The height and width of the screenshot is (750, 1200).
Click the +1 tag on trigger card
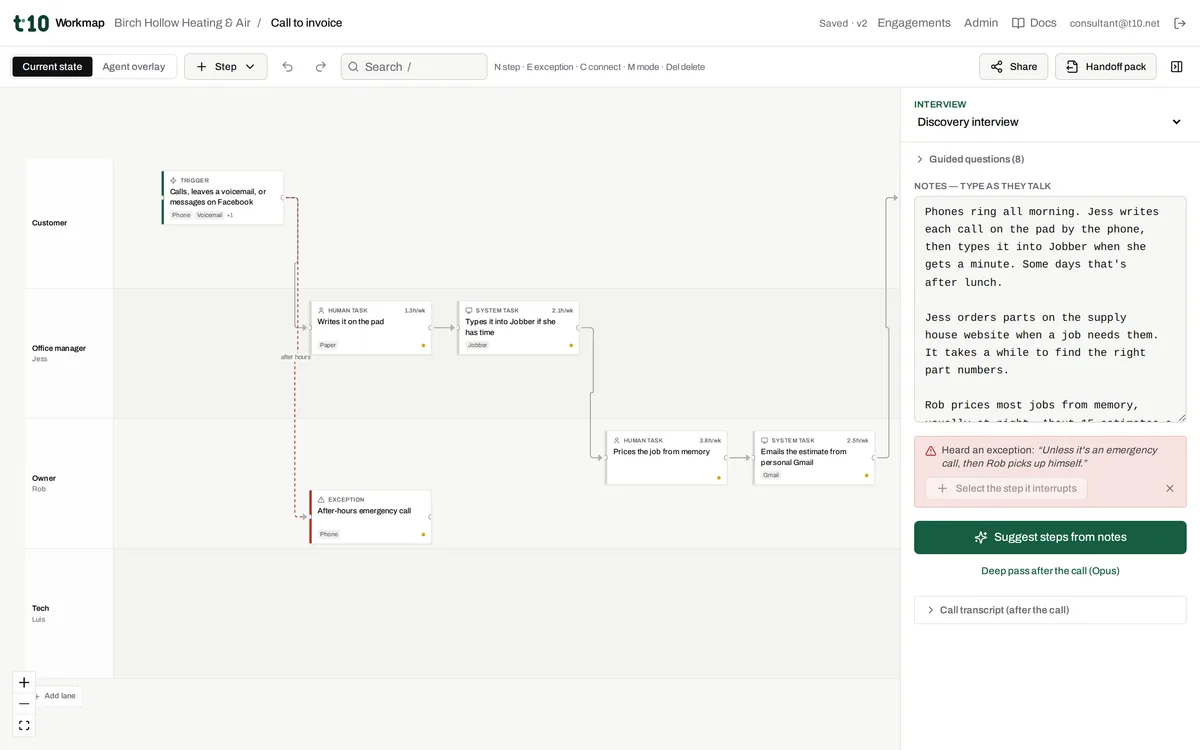(230, 215)
